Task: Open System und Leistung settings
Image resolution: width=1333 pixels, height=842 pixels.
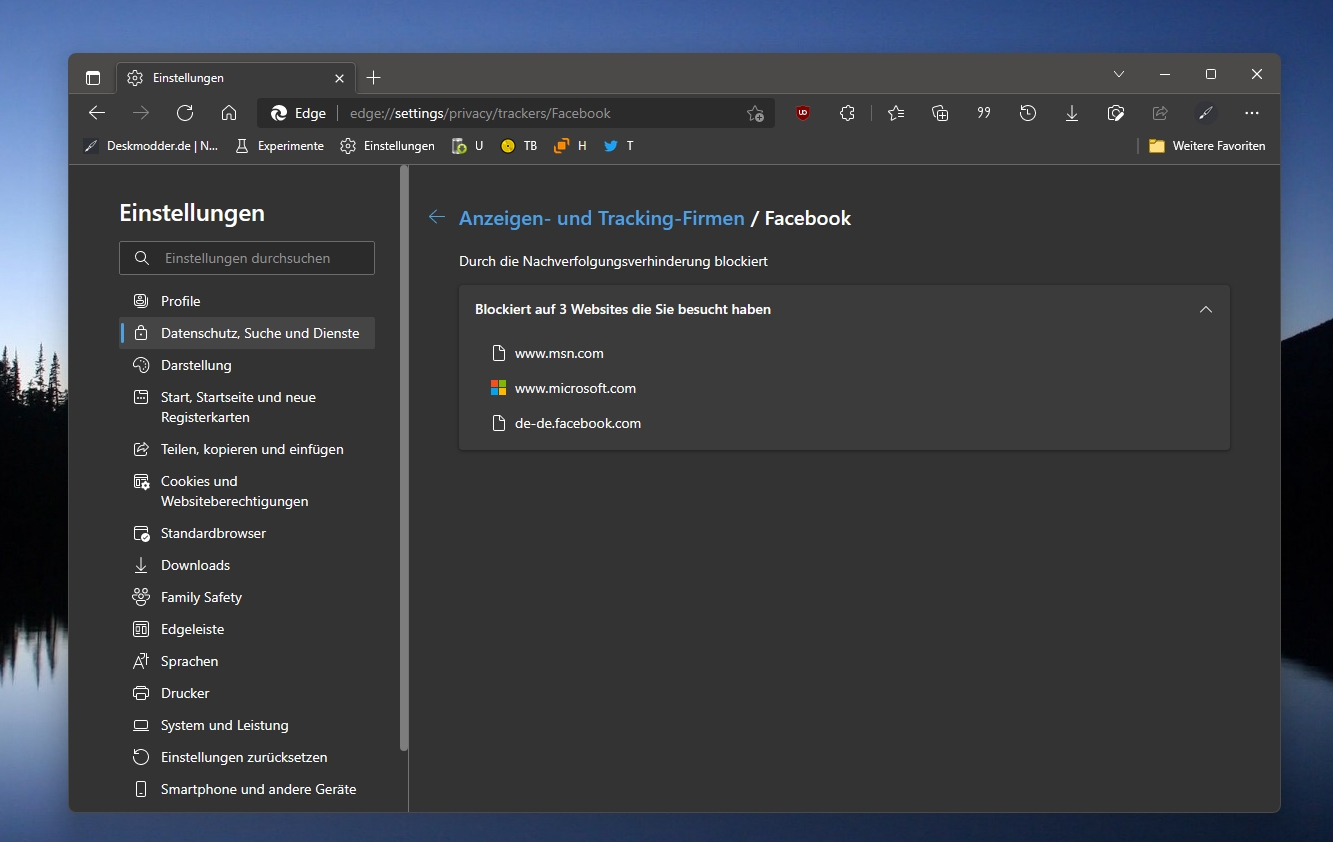Action: coord(247,725)
